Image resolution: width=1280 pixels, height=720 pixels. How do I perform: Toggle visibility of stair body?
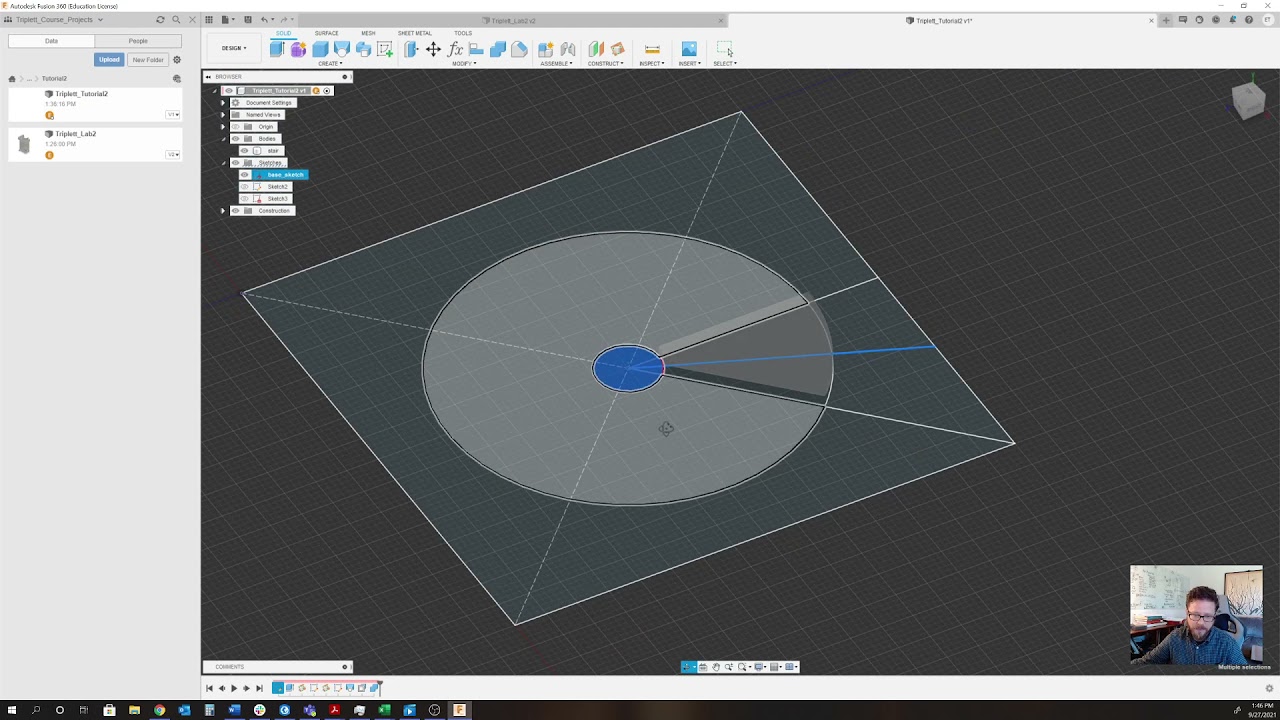click(x=244, y=151)
